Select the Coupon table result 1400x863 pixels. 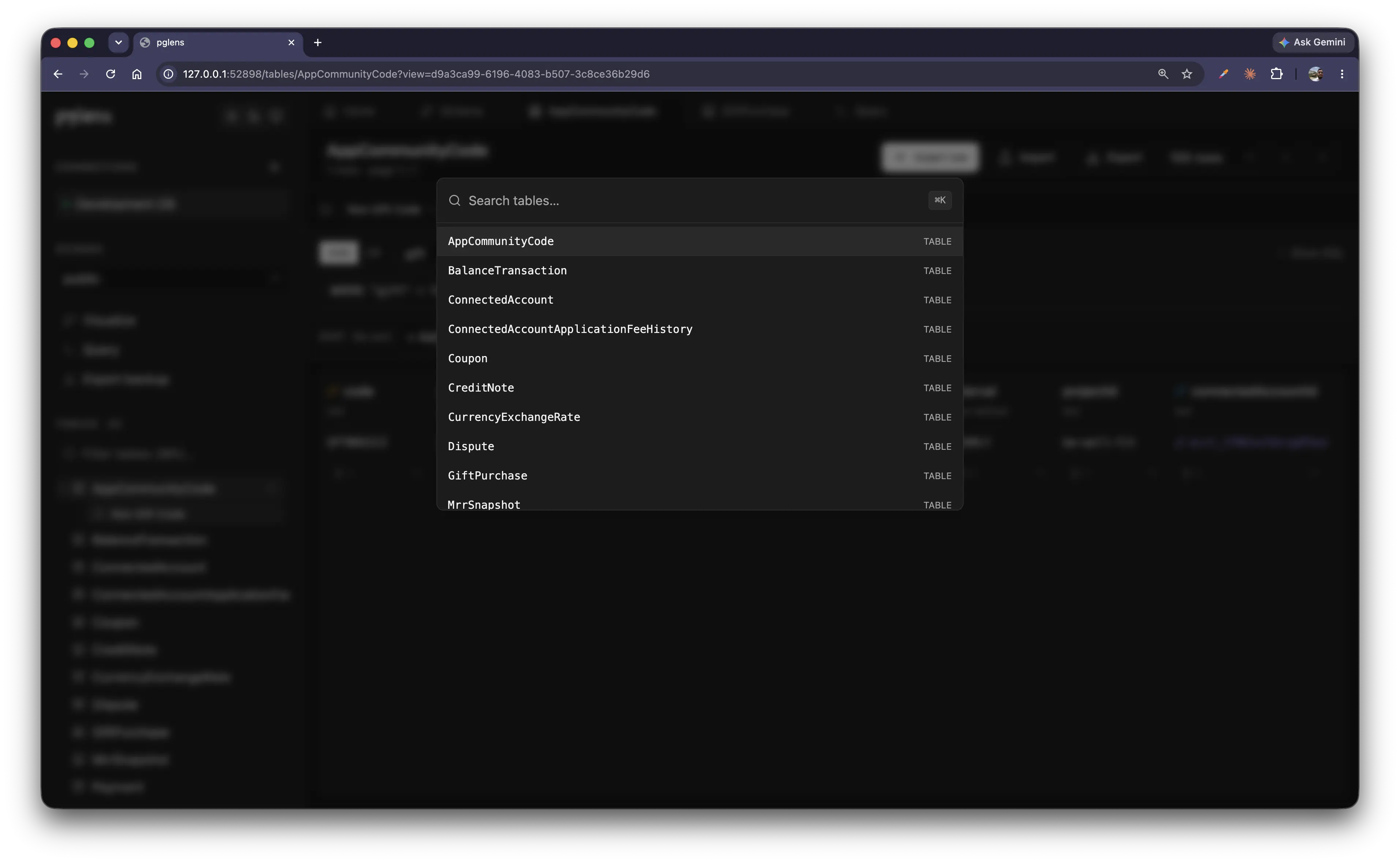pyautogui.click(x=699, y=359)
